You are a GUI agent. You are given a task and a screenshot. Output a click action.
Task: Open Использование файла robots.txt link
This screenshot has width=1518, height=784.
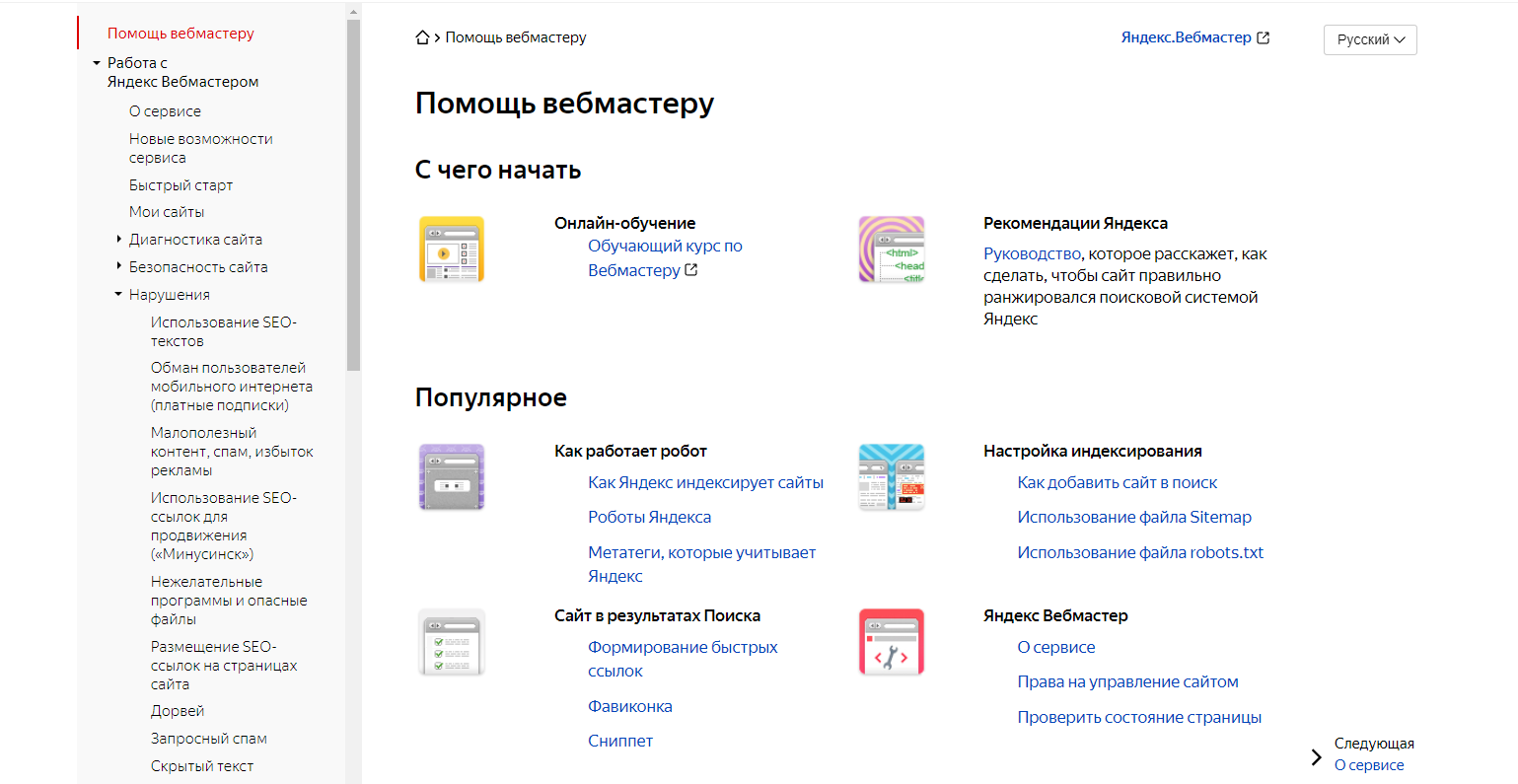click(x=1140, y=553)
